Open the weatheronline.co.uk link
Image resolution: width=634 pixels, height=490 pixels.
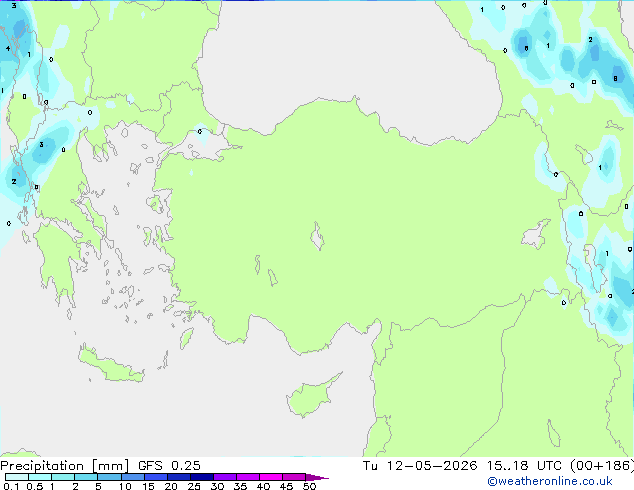point(550,481)
